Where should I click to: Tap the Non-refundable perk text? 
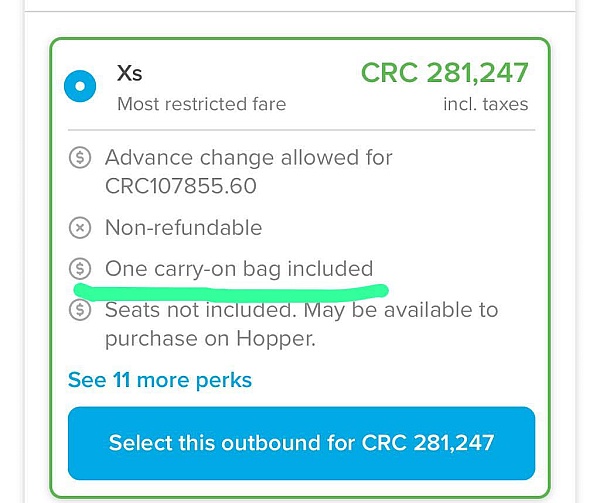pos(183,228)
